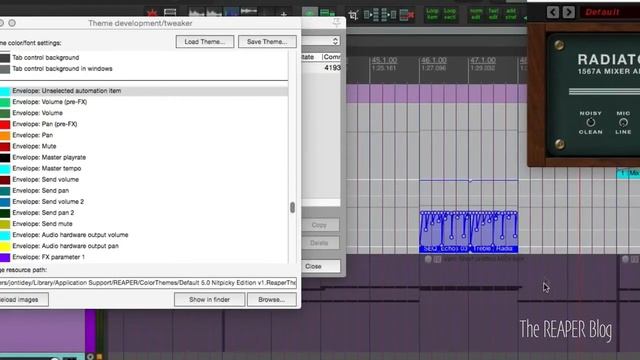
Task: Open Tab control background color swatch
Action: click(x=5, y=58)
